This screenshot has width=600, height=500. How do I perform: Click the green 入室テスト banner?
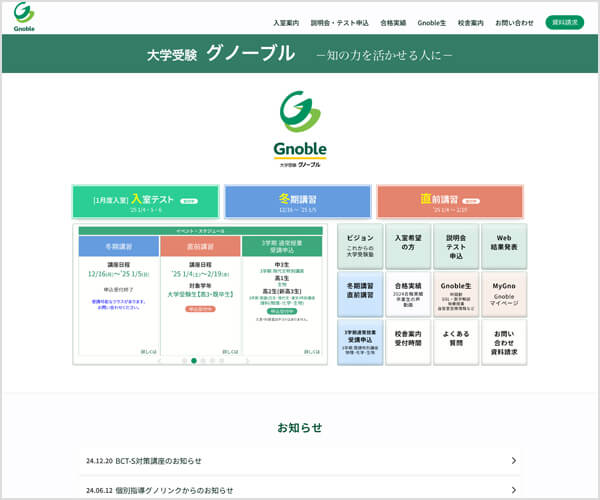[145, 201]
